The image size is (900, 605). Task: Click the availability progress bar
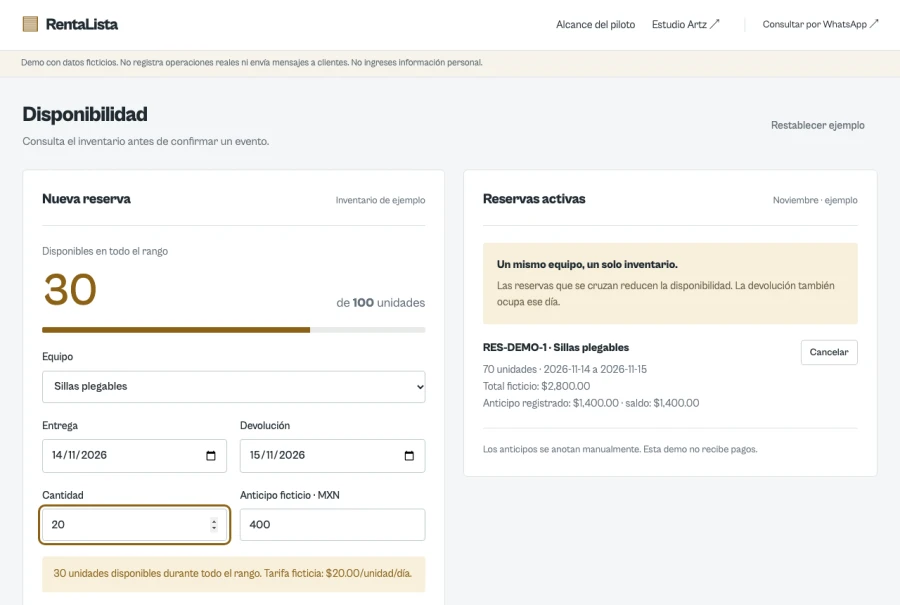click(x=234, y=330)
